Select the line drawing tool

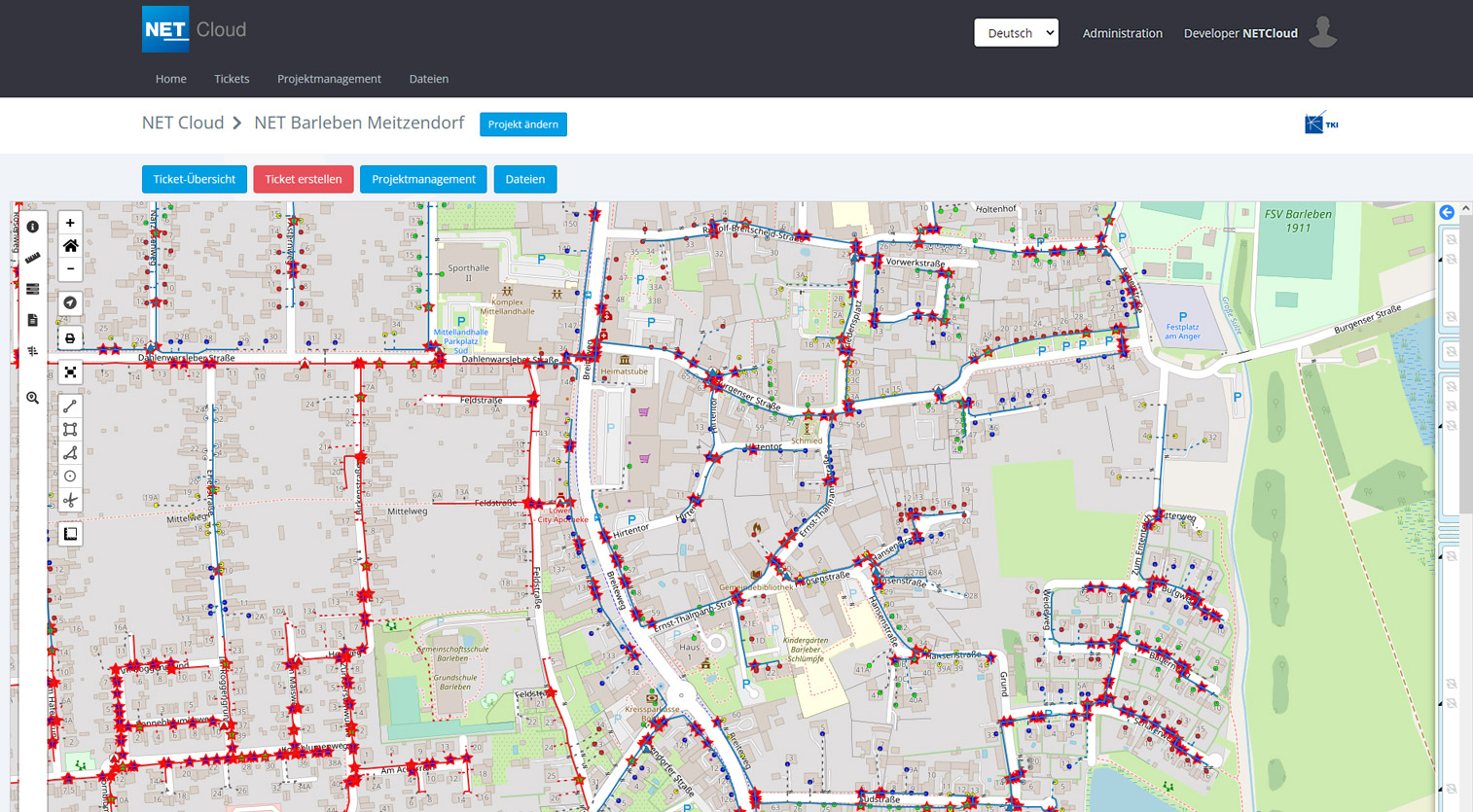70,406
